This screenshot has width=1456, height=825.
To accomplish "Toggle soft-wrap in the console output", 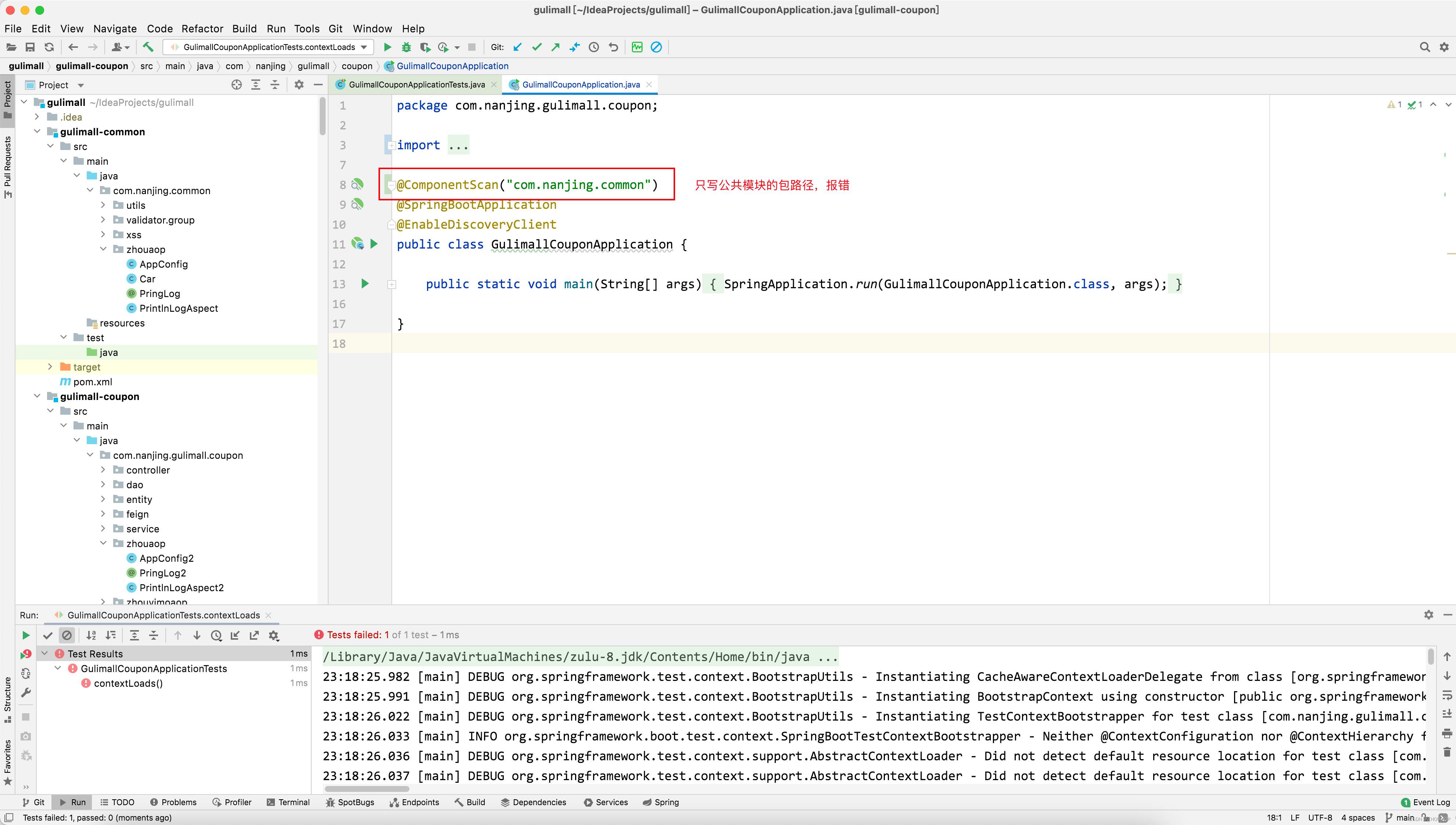I will click(x=1447, y=695).
